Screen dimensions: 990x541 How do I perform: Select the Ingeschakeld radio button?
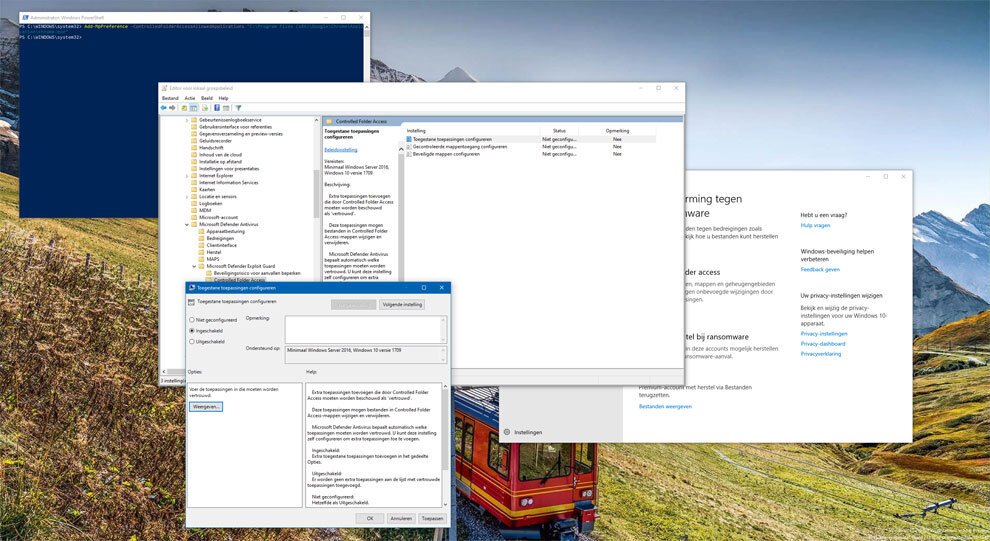click(192, 331)
